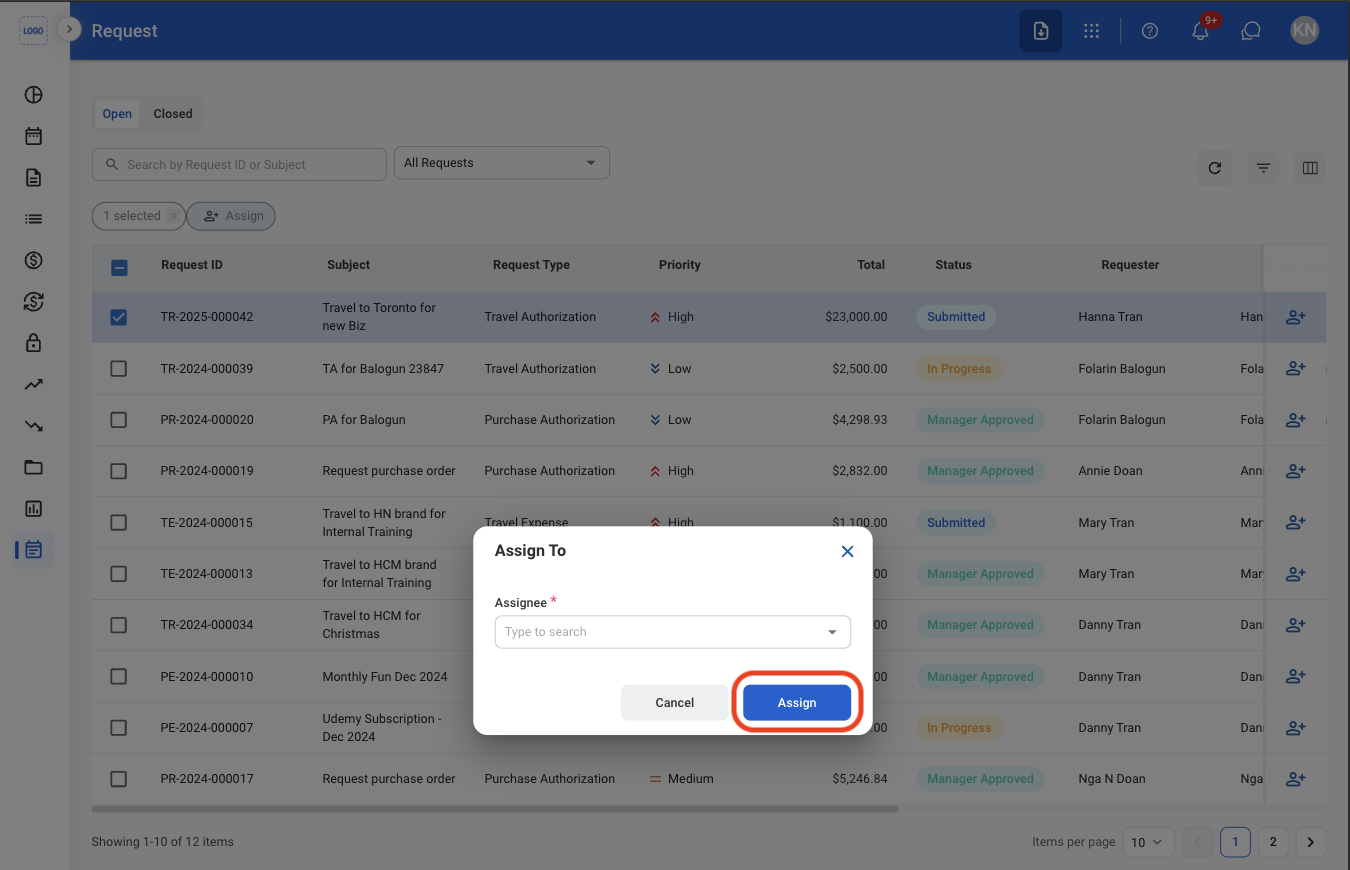Check the TR-2024-000039 row checkbox

[118, 368]
